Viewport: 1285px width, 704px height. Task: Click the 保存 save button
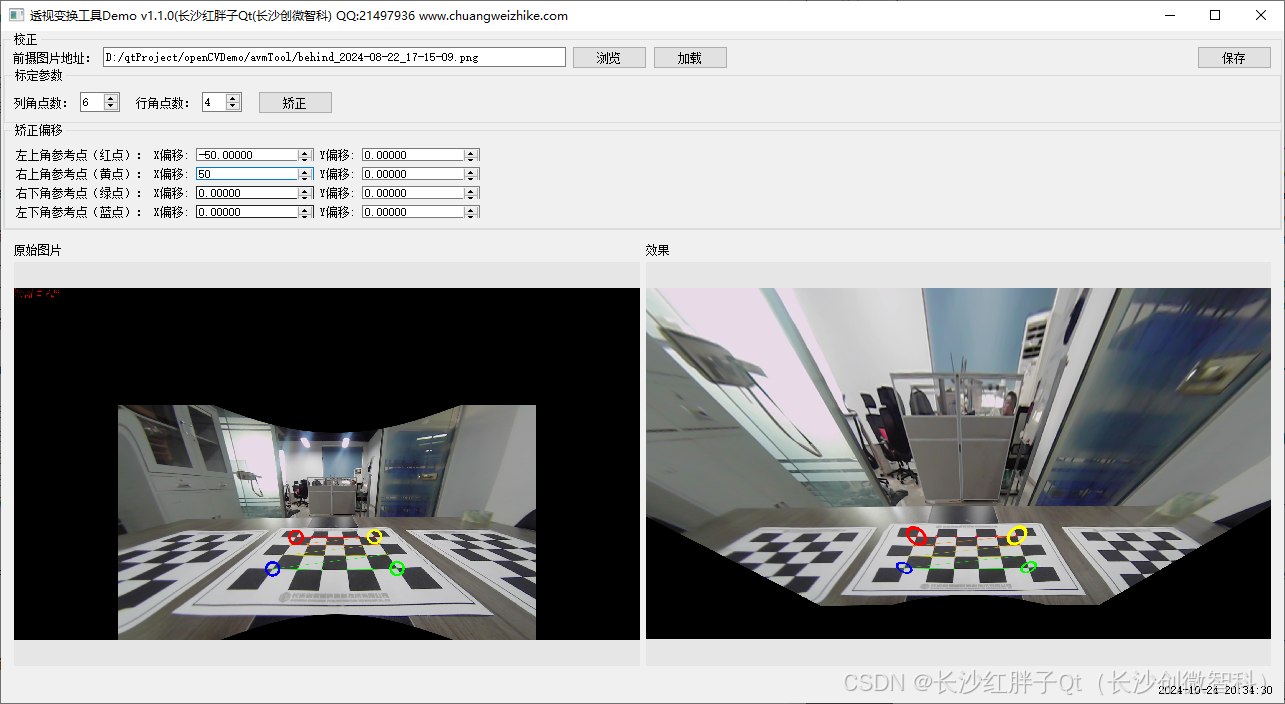coord(1233,58)
